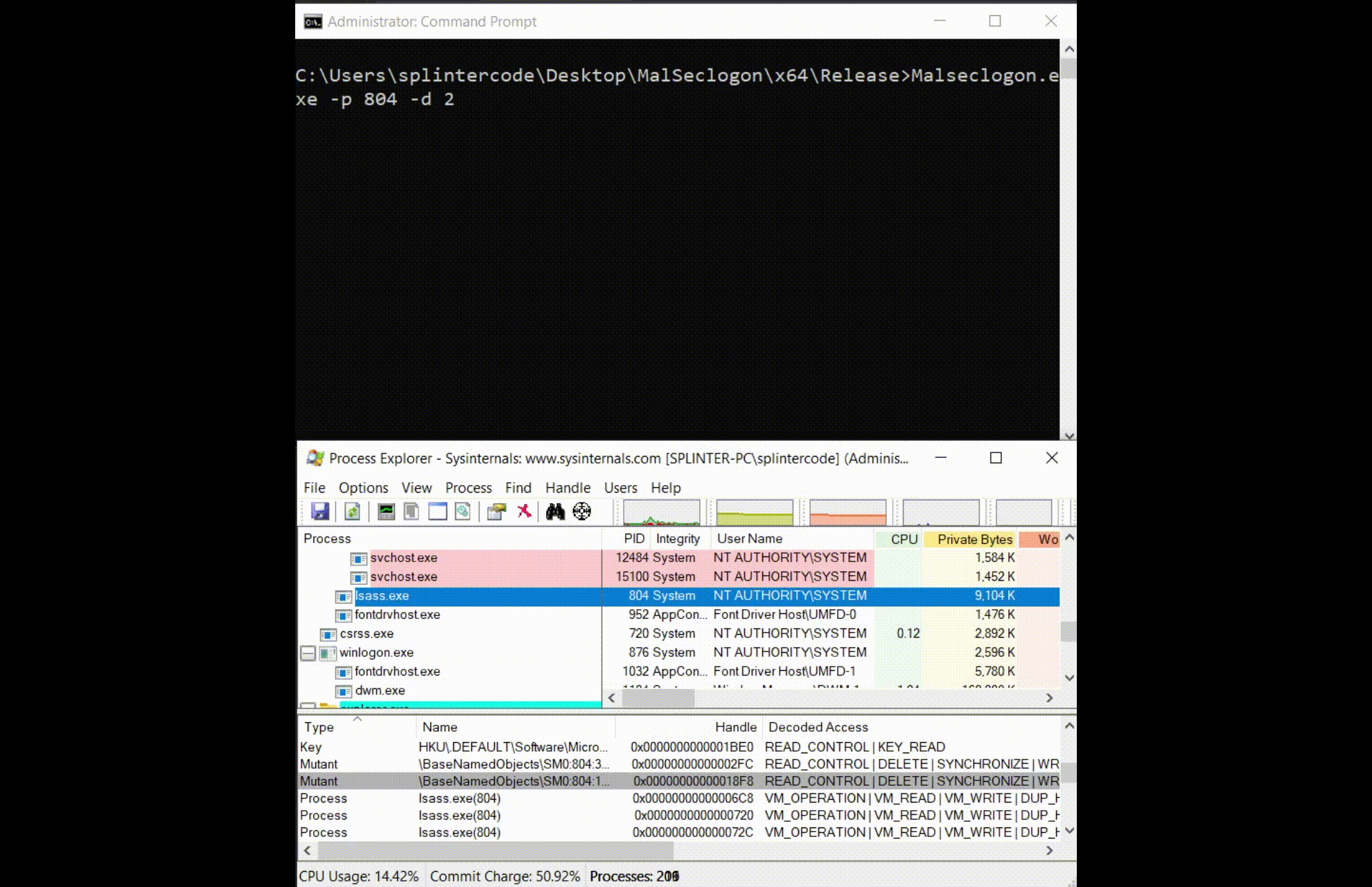The image size is (1372, 887).
Task: Open the Options menu
Action: pyautogui.click(x=363, y=488)
